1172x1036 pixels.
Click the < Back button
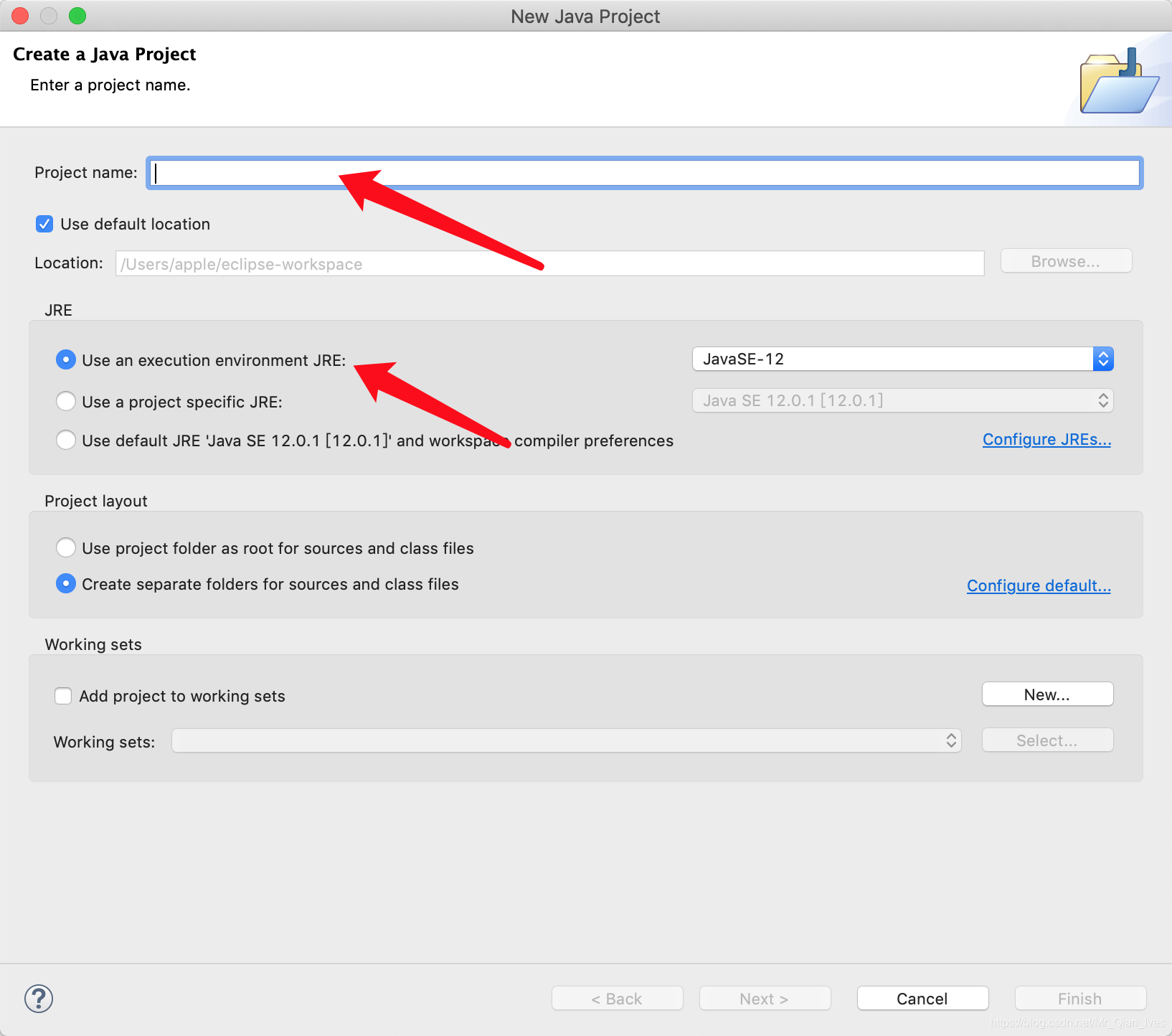[x=617, y=999]
